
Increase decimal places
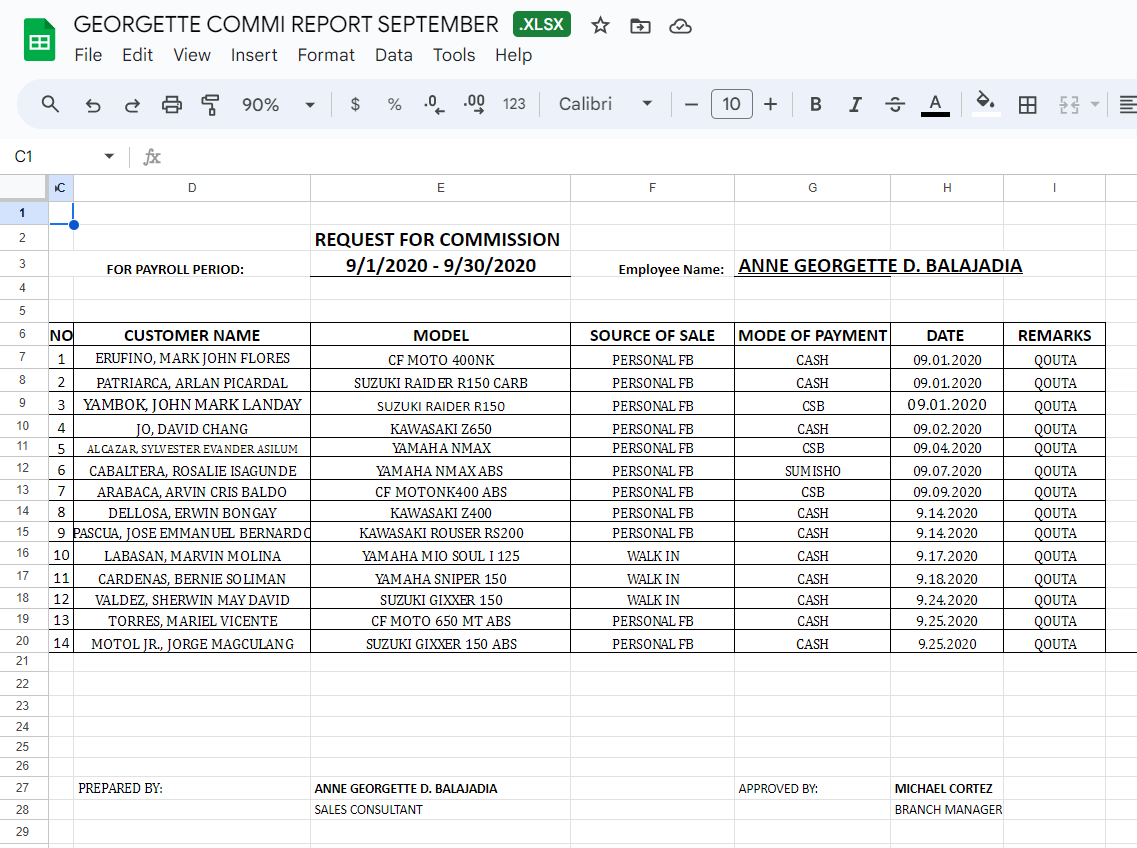474,104
